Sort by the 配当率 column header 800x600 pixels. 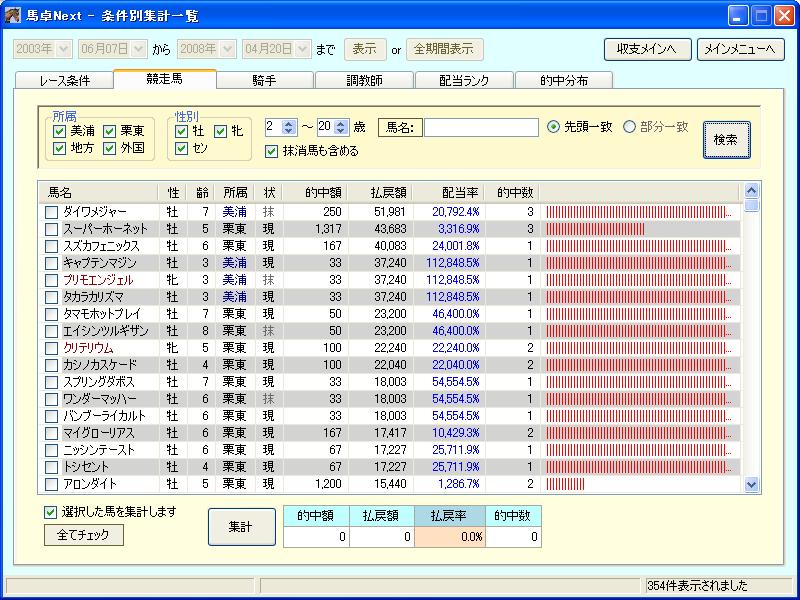451,192
